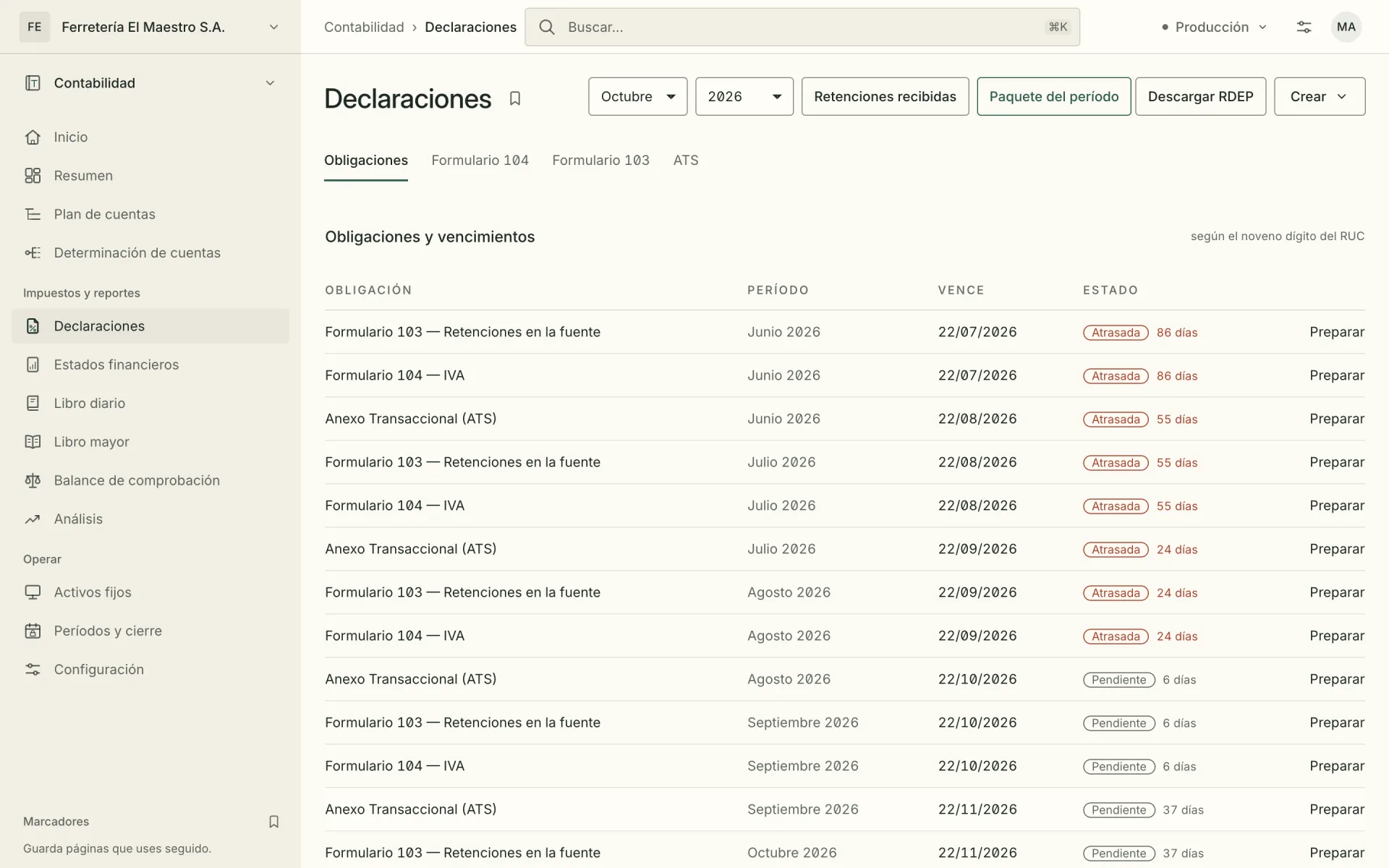Open the Octubre month dropdown
Image resolution: width=1389 pixels, height=868 pixels.
638,96
